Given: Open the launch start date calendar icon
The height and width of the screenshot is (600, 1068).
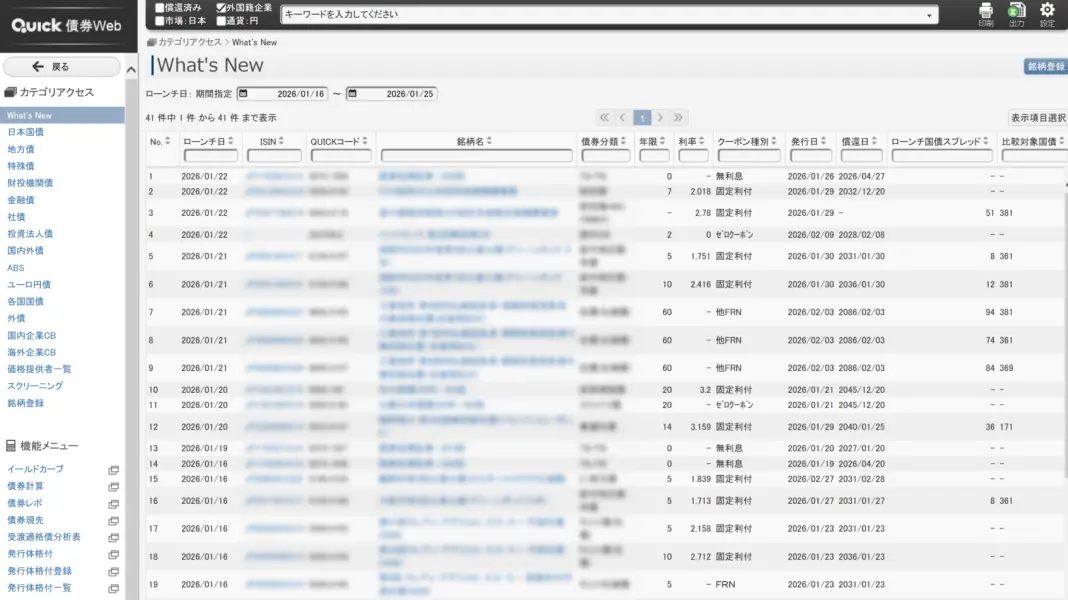Looking at the screenshot, I should click(x=243, y=93).
